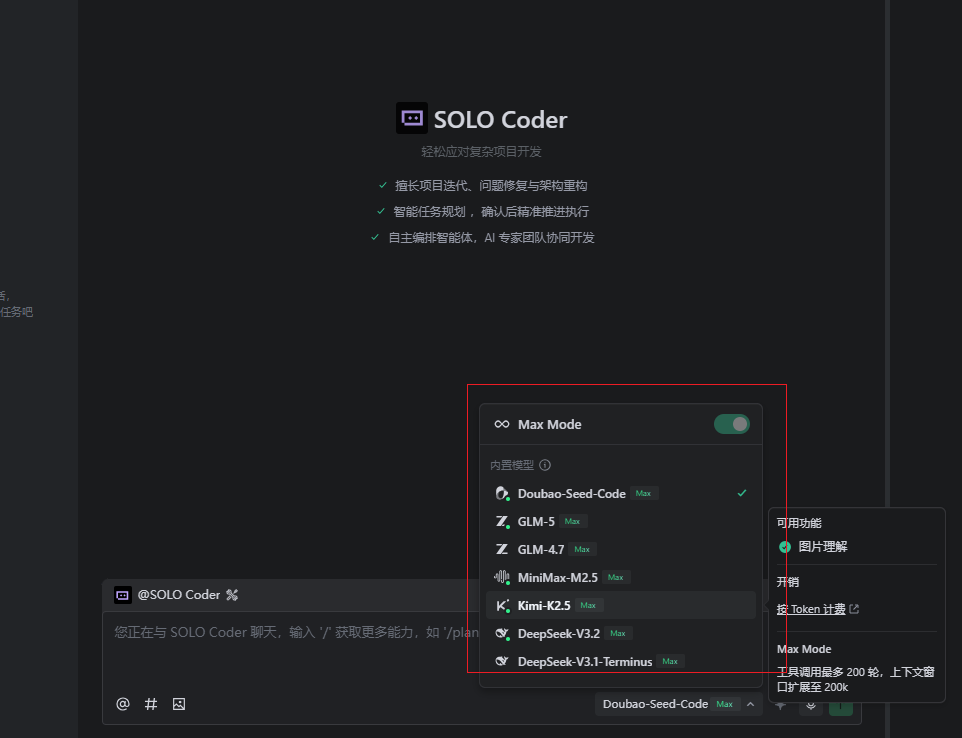Viewport: 962px width, 738px height.
Task: Click the Max badge next to GLM-5
Action: [572, 521]
